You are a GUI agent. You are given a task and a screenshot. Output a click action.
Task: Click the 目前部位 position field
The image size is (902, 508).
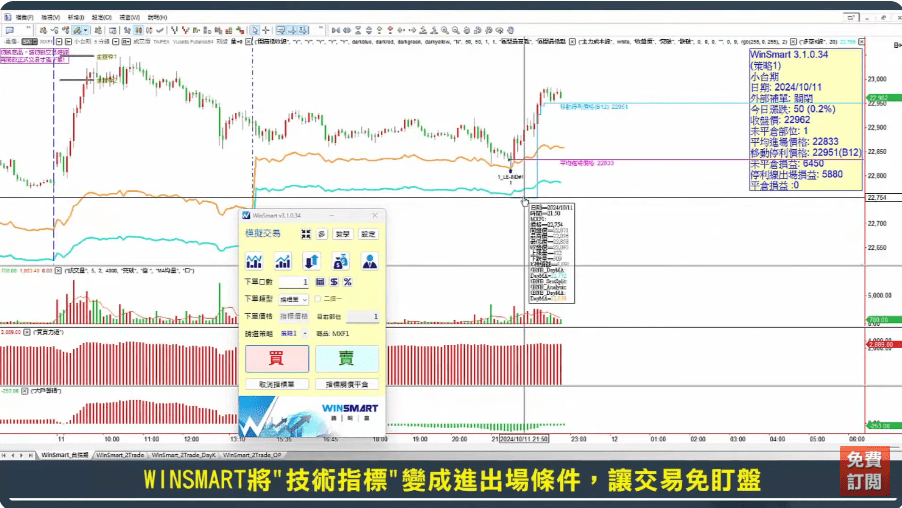[362, 316]
